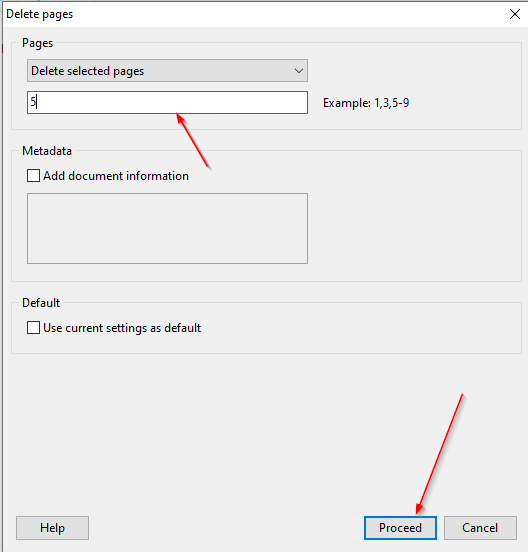Close the dialog using the X icon
The image size is (528, 552).
(x=515, y=14)
